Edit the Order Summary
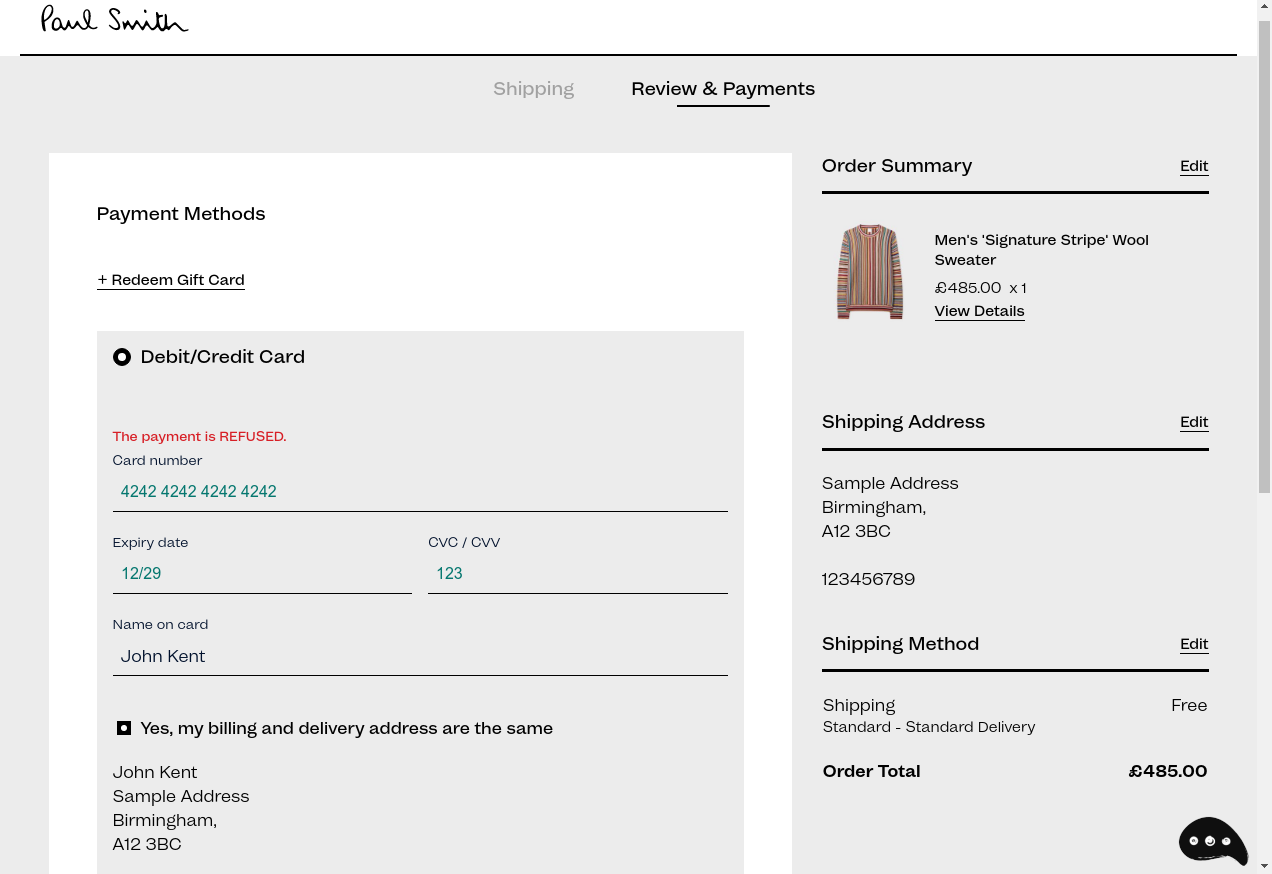The image size is (1272, 874). coord(1194,166)
